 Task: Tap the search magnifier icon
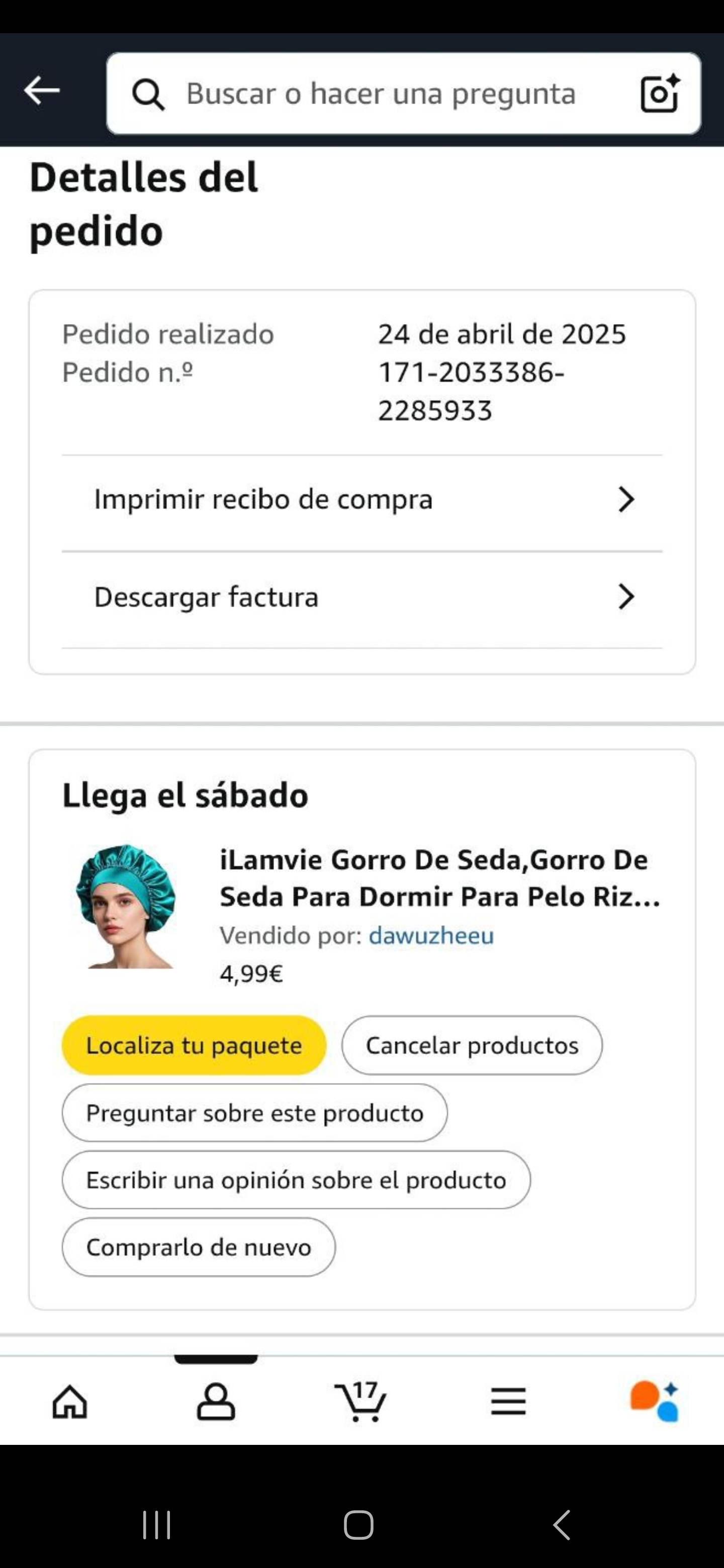pos(148,94)
